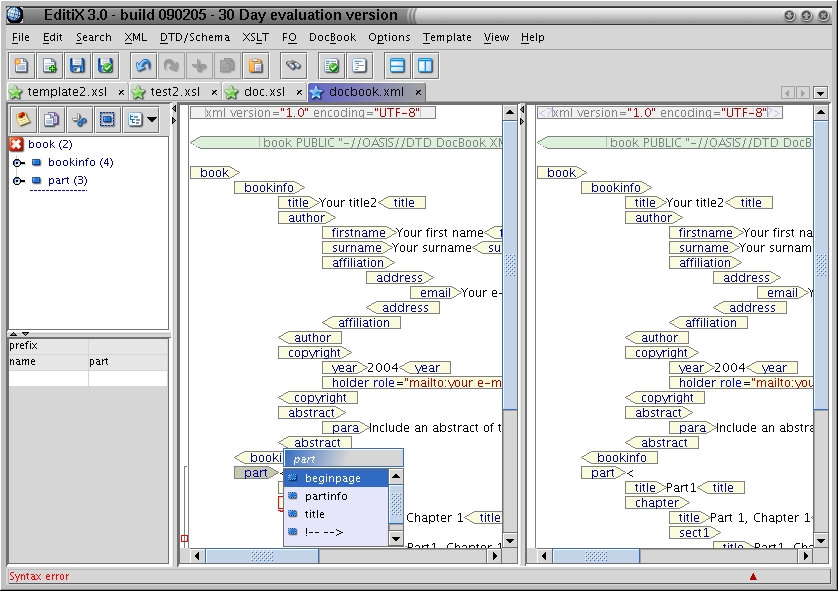
Task: Open the DTD/Schema menu
Action: click(195, 37)
